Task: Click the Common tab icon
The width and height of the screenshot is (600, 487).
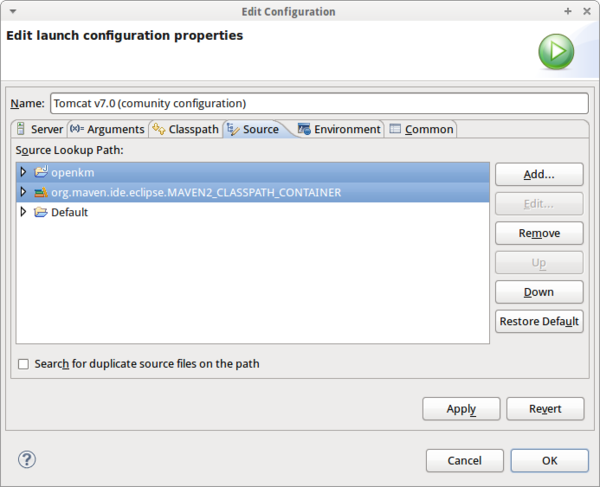Action: pos(396,129)
